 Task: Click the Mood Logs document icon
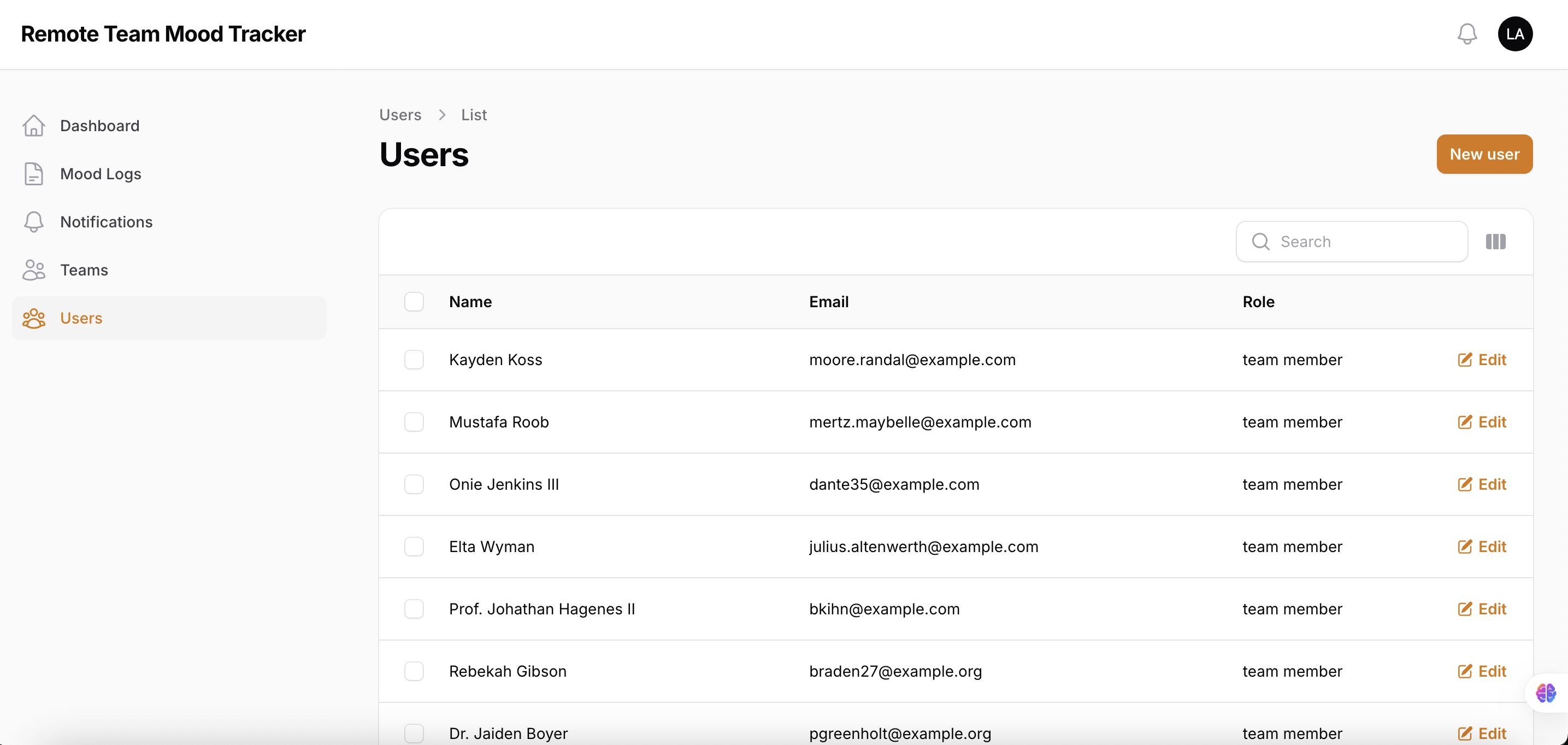click(x=33, y=174)
